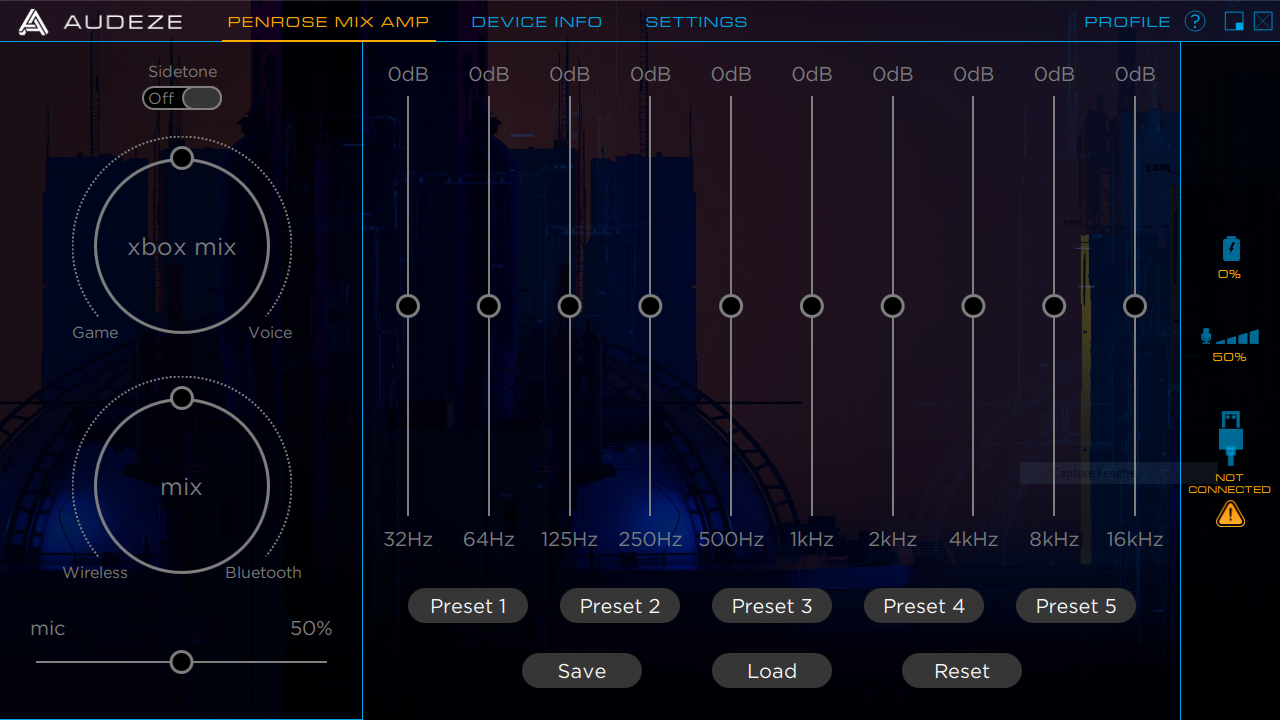1280x720 pixels.
Task: Open the Device Info tab
Action: pos(537,22)
